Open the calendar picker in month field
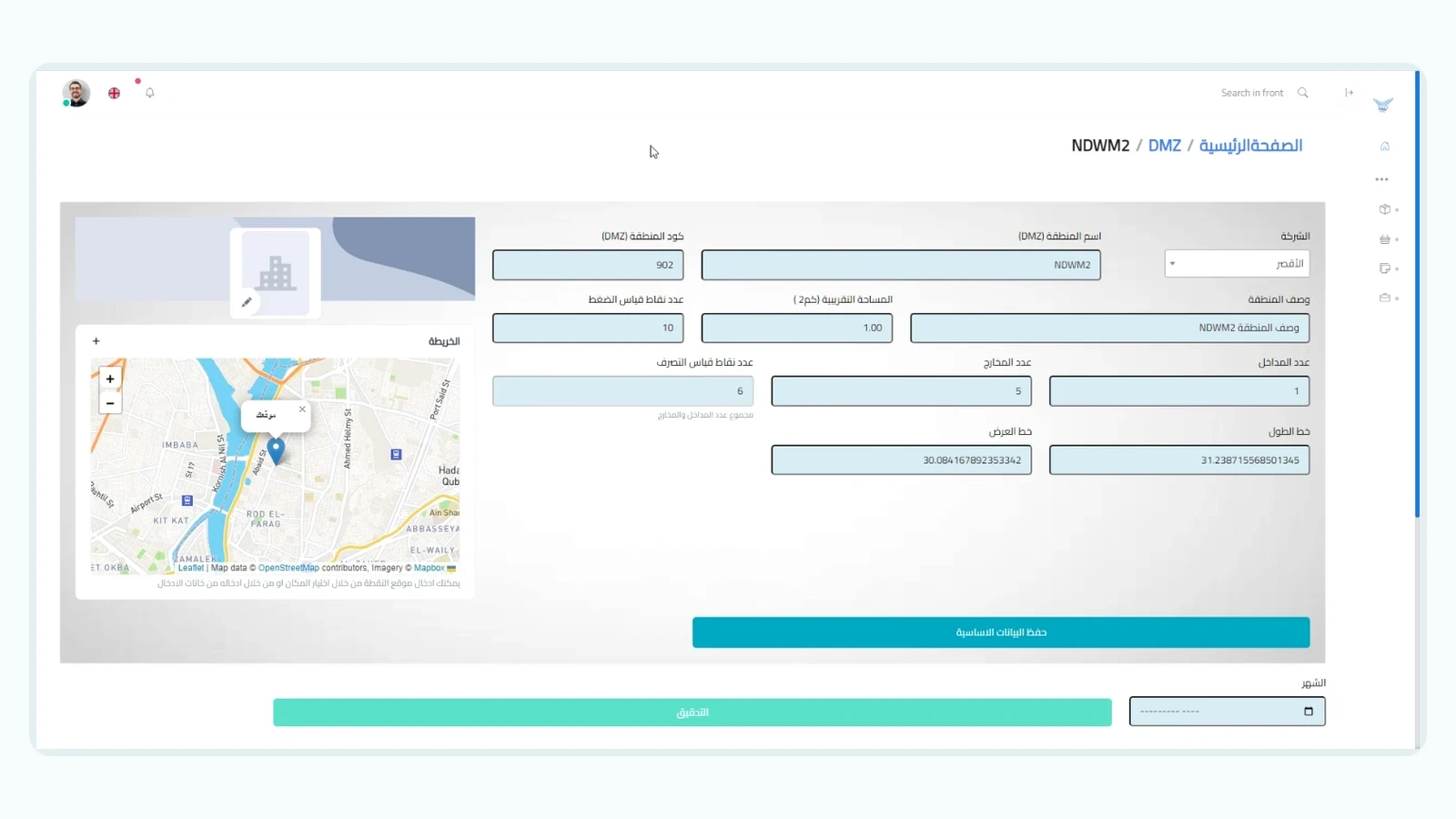This screenshot has width=1456, height=819. tap(1309, 712)
